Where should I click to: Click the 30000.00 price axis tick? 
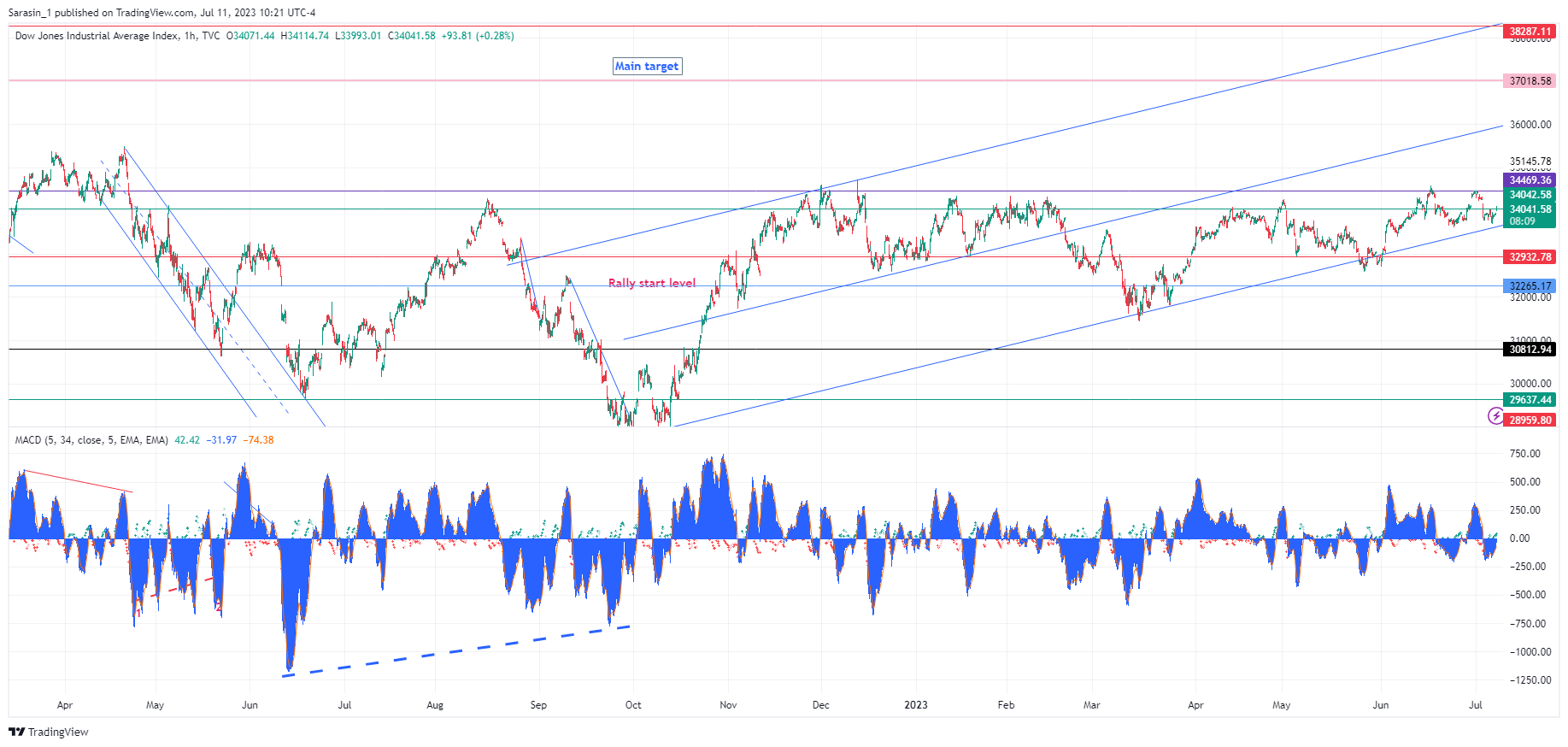1530,384
